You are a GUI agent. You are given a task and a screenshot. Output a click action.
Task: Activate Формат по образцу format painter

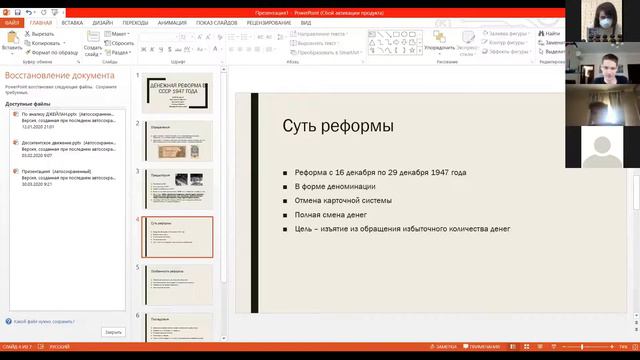click(x=51, y=52)
